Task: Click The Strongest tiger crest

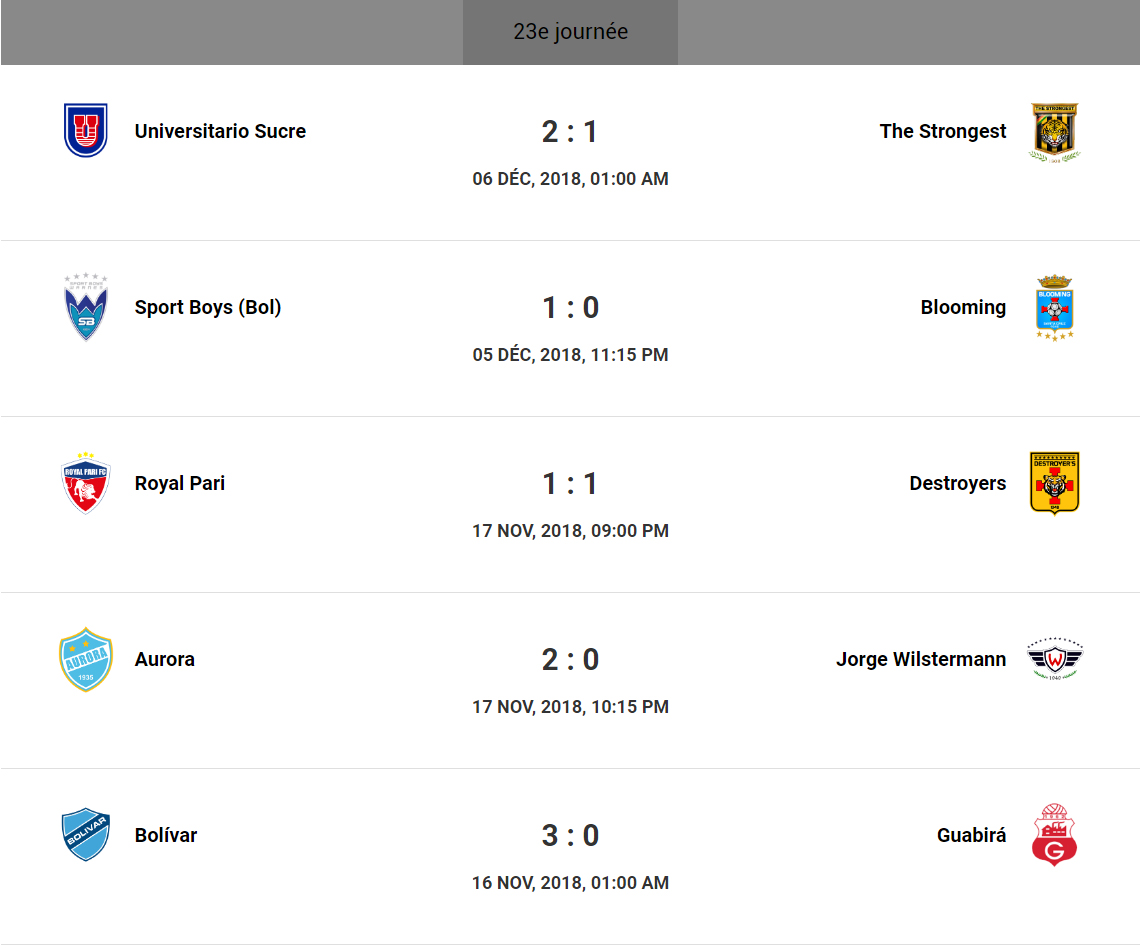Action: click(1054, 132)
